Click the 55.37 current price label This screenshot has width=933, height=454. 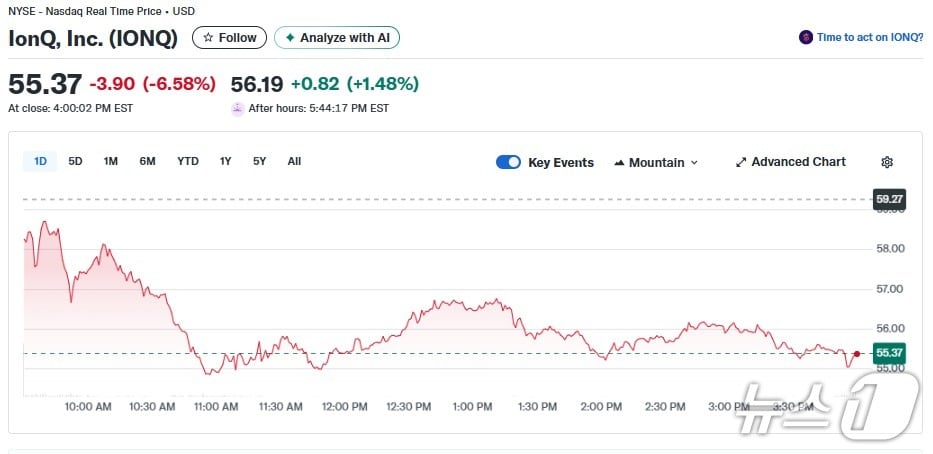coord(889,353)
